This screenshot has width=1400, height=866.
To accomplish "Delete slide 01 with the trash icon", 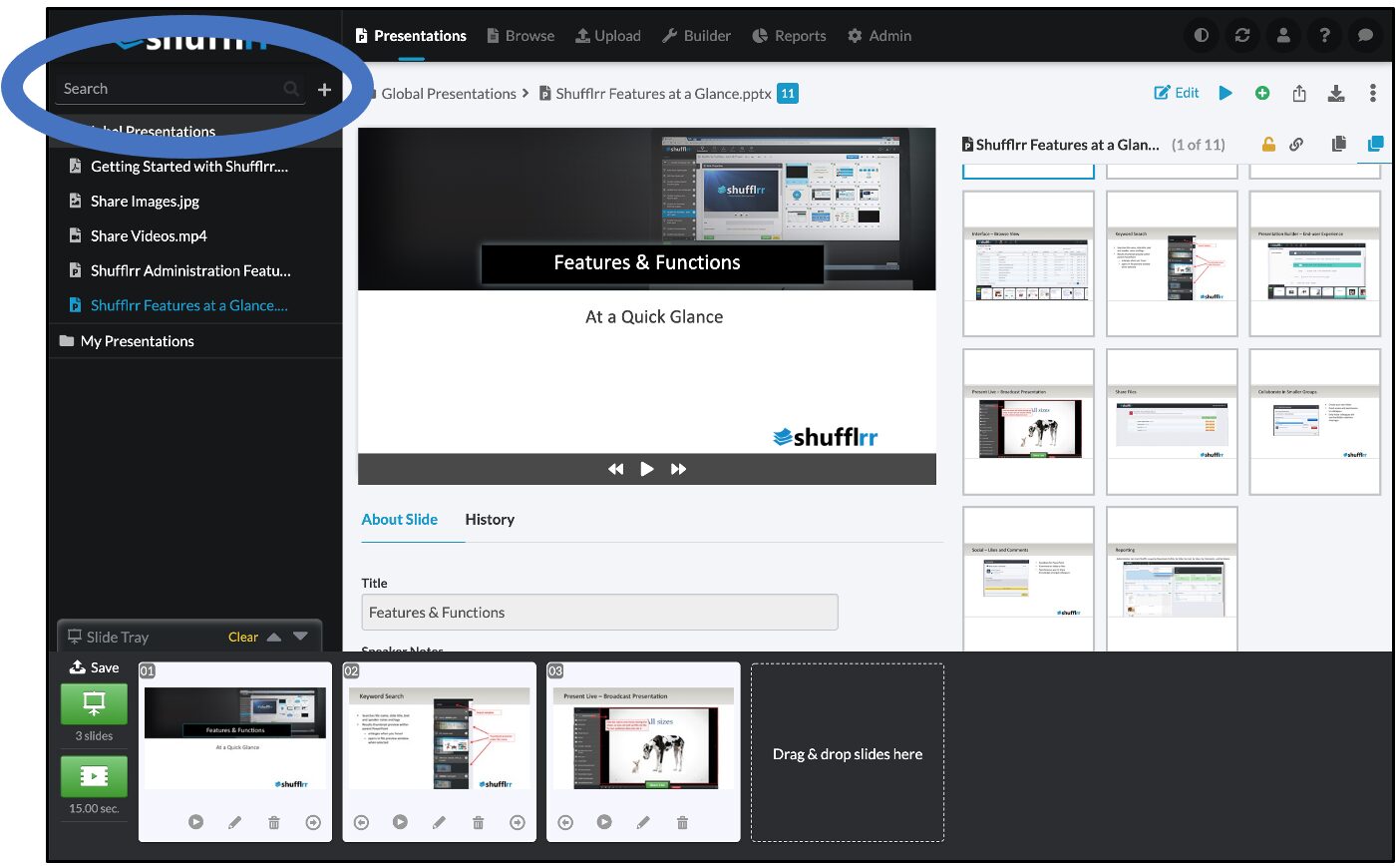I will (x=274, y=822).
